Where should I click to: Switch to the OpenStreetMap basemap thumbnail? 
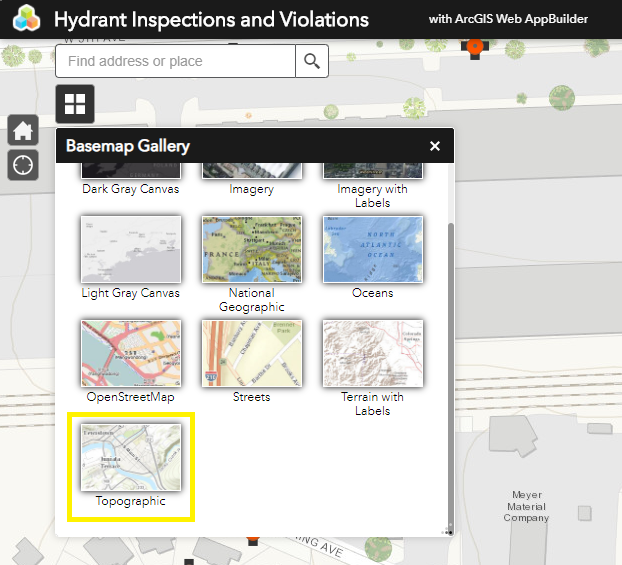coord(131,353)
